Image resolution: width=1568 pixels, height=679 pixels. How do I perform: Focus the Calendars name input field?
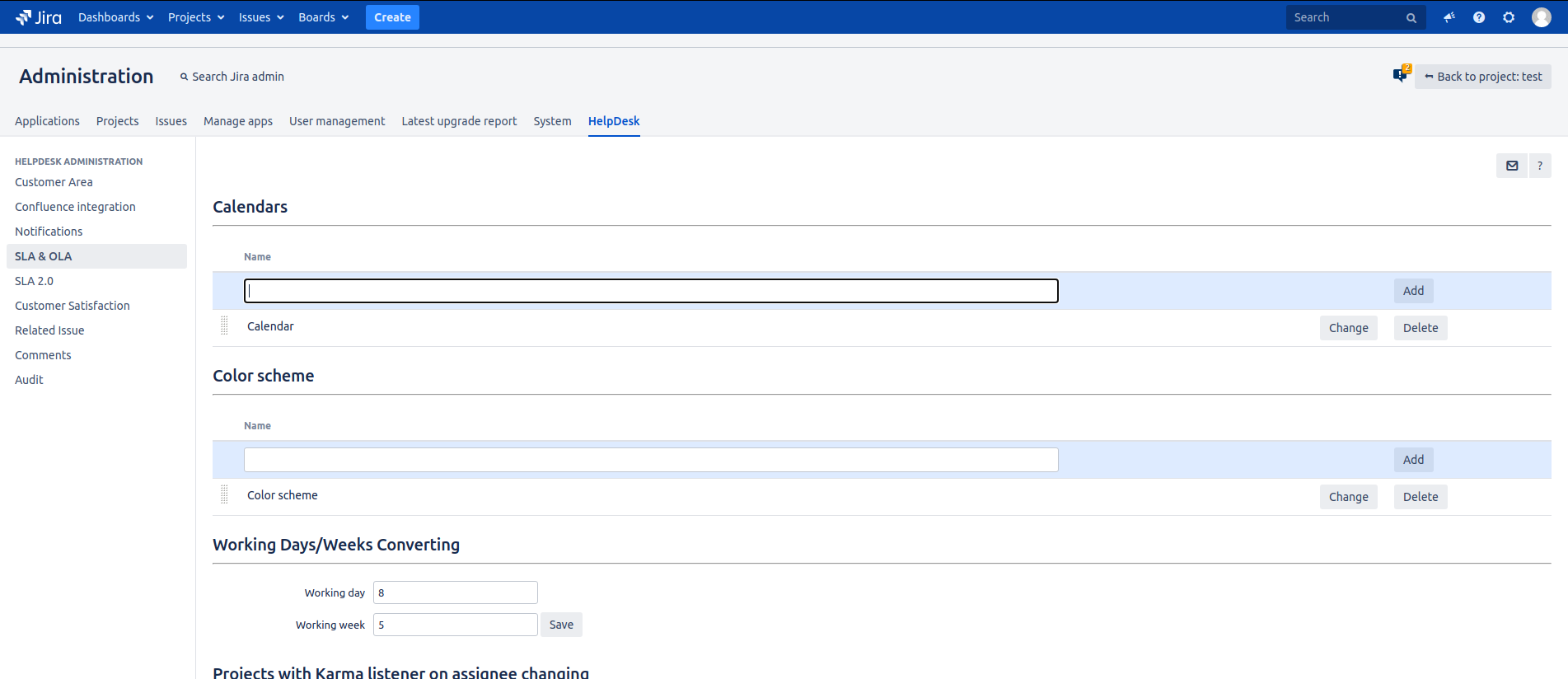(651, 291)
